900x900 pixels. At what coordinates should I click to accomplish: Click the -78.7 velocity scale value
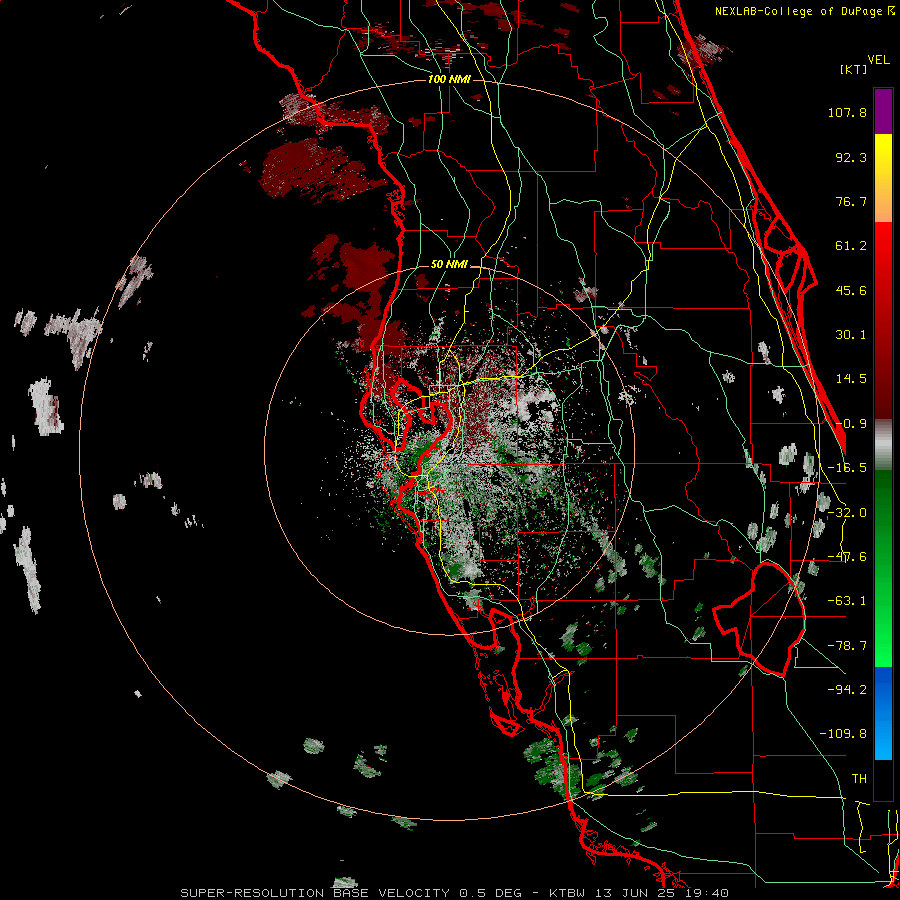pos(847,646)
